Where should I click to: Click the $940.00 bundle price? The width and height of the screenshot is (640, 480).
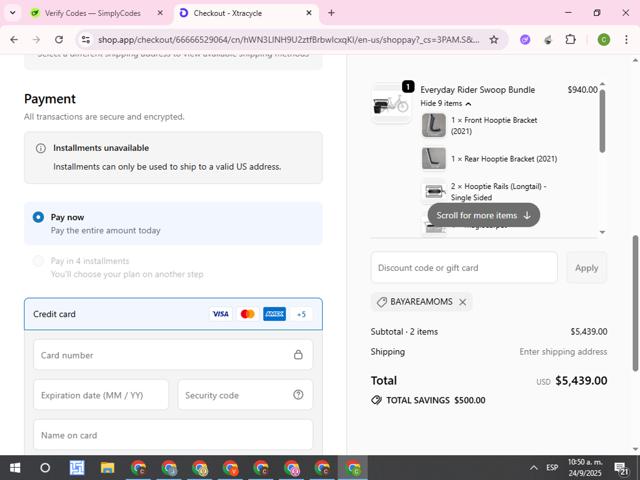coord(582,90)
